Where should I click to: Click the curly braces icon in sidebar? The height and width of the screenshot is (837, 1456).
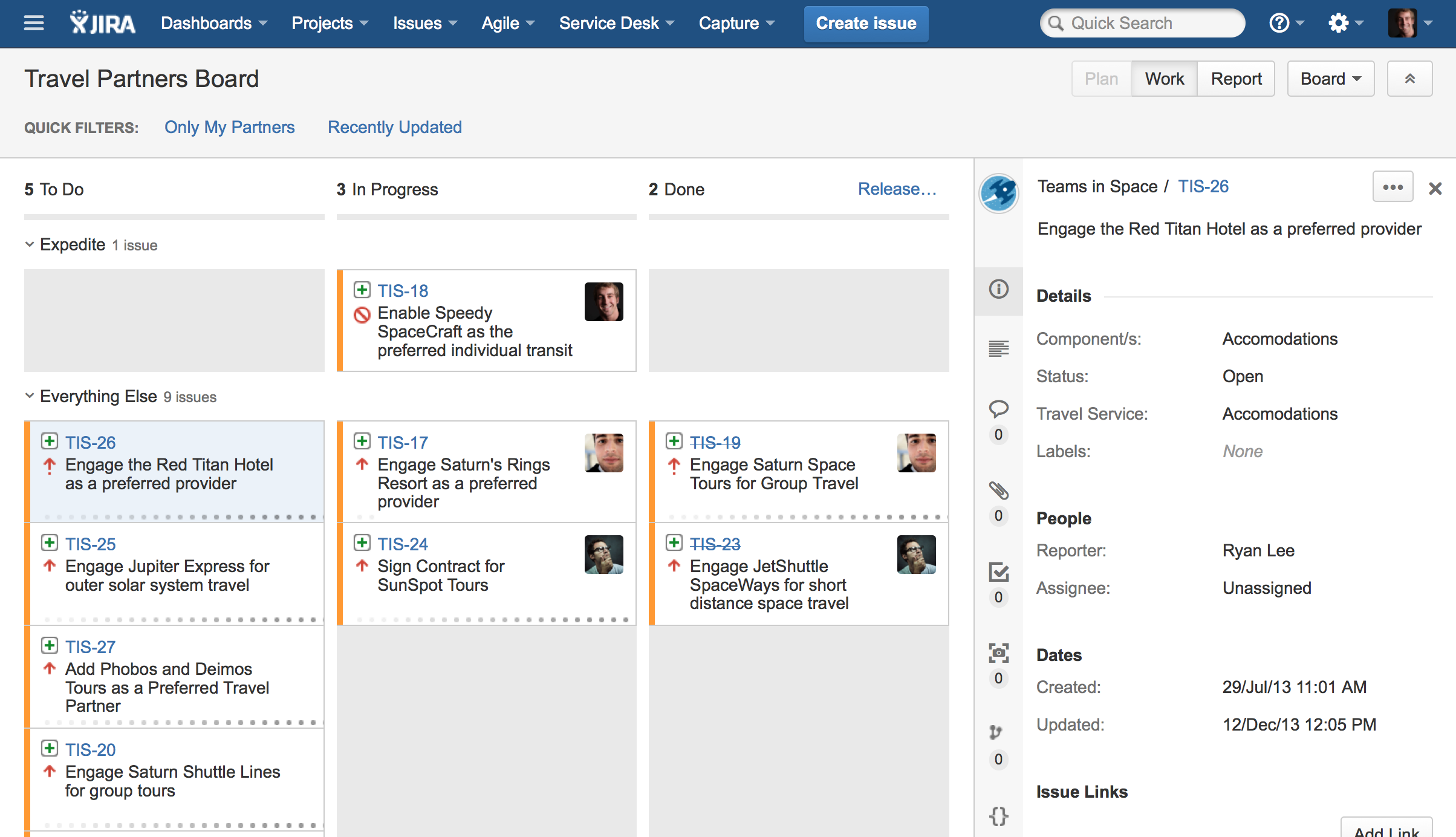point(998,816)
